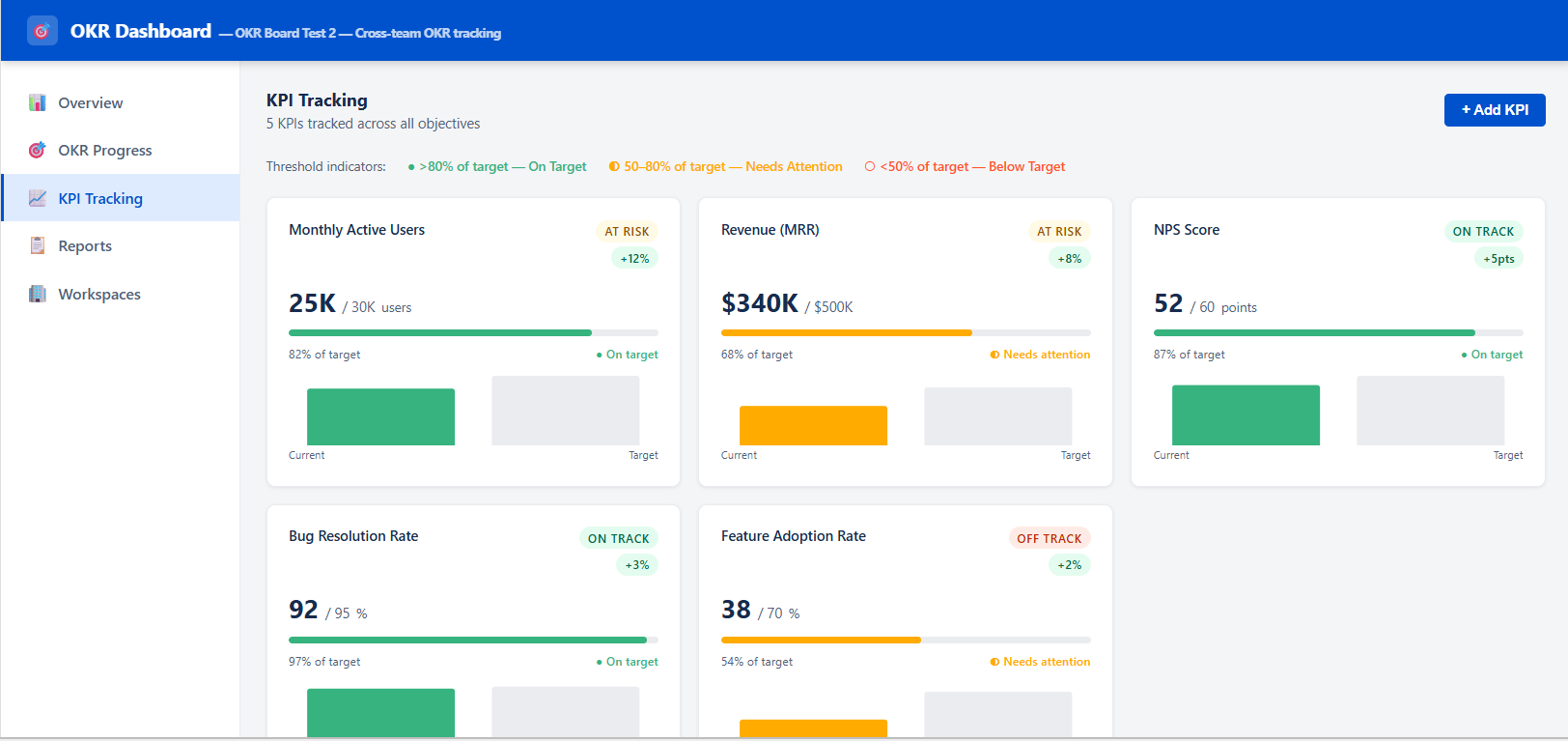The width and height of the screenshot is (1568, 741).
Task: Click the green Current bar in Monthly Active Users chart
Action: coord(380,416)
